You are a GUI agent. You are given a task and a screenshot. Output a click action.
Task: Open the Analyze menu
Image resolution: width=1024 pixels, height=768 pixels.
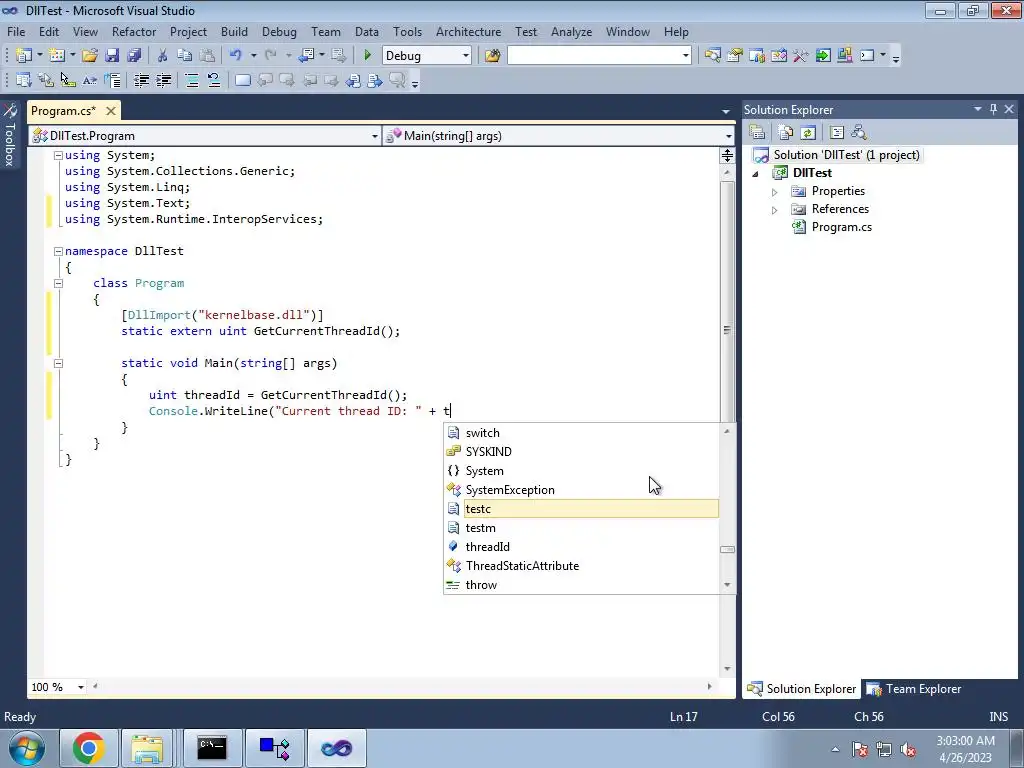pos(571,31)
